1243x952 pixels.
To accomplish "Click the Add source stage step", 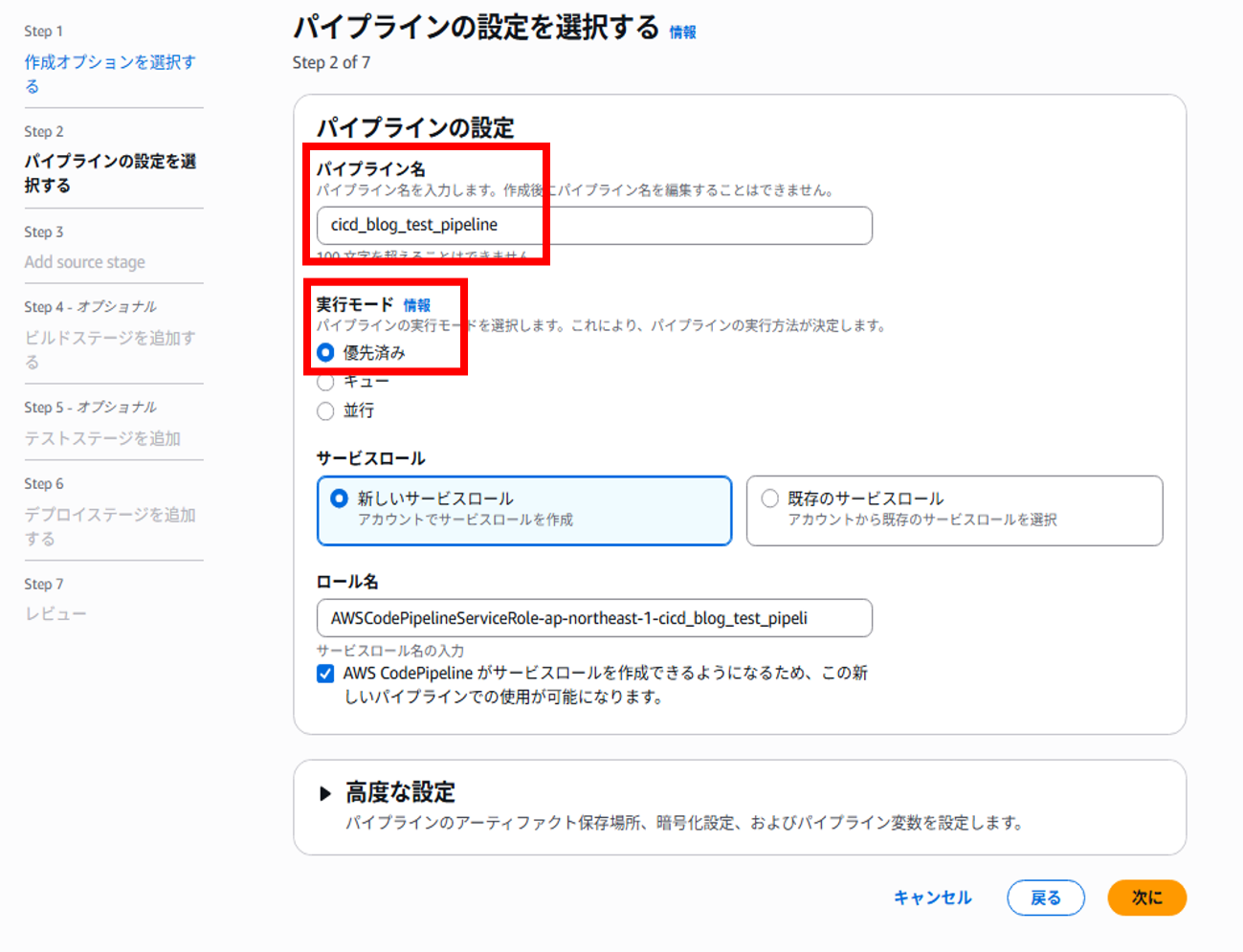I will coord(85,262).
